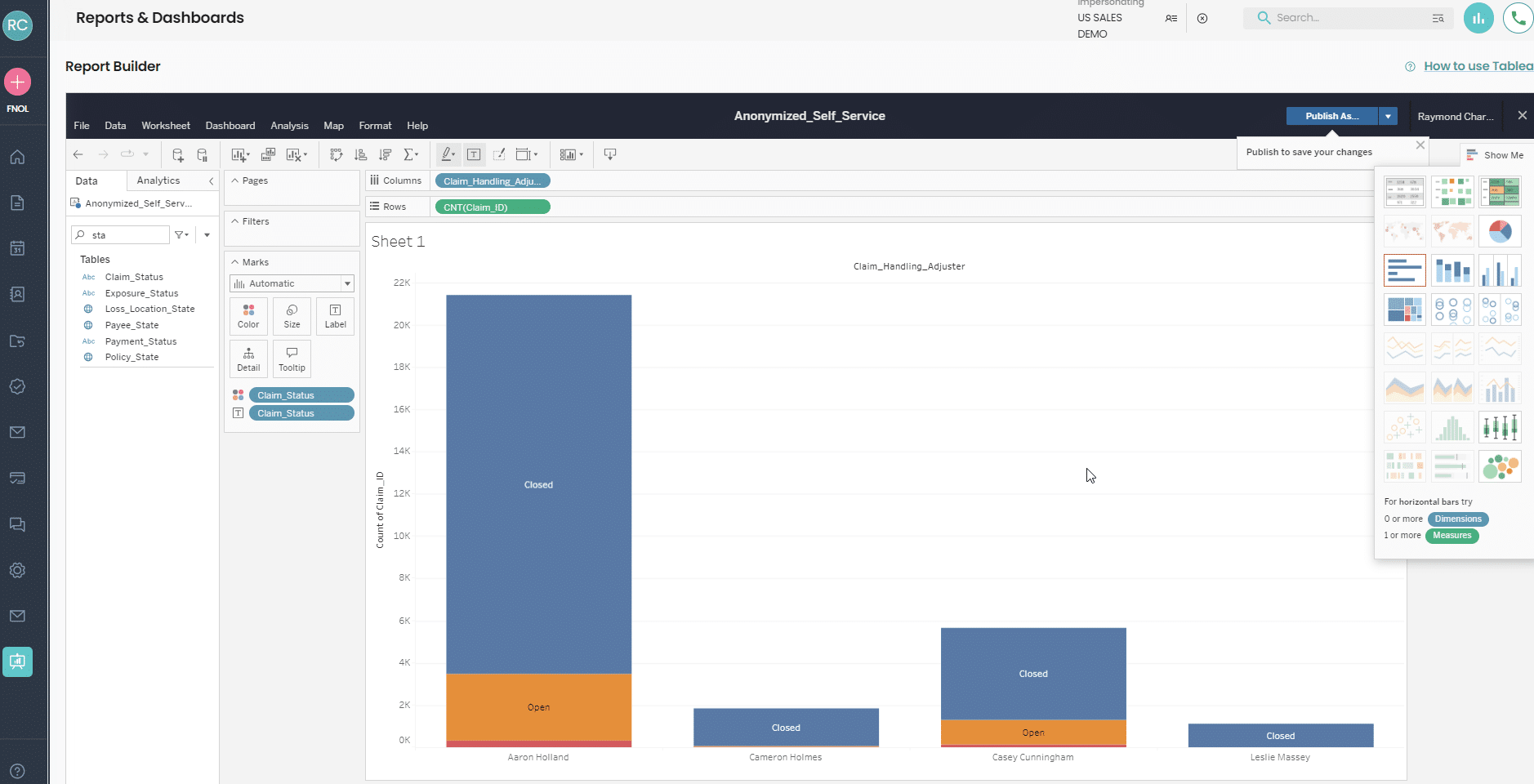Switch to the Analytics tab

pyautogui.click(x=158, y=180)
